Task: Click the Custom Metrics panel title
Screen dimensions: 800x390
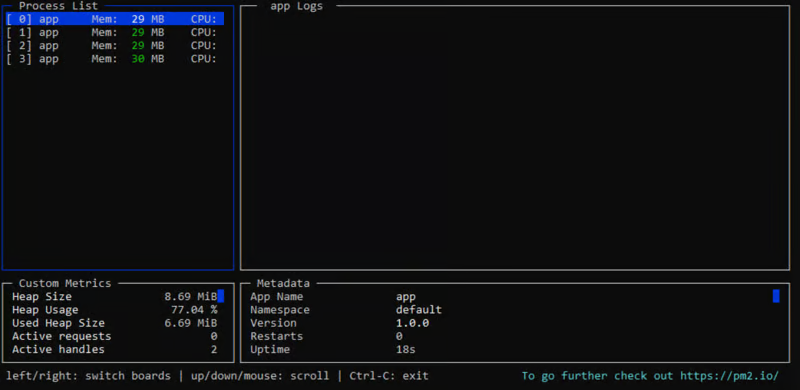Action: [x=65, y=283]
